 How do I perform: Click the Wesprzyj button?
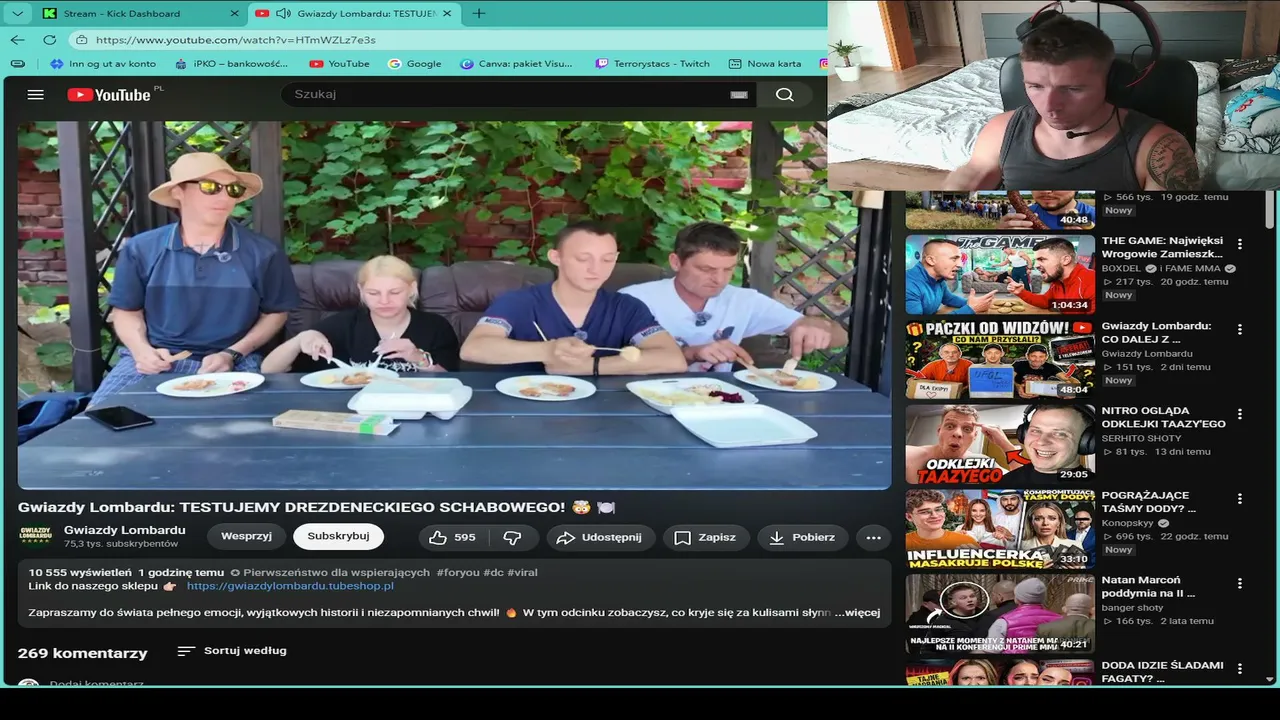coord(246,537)
